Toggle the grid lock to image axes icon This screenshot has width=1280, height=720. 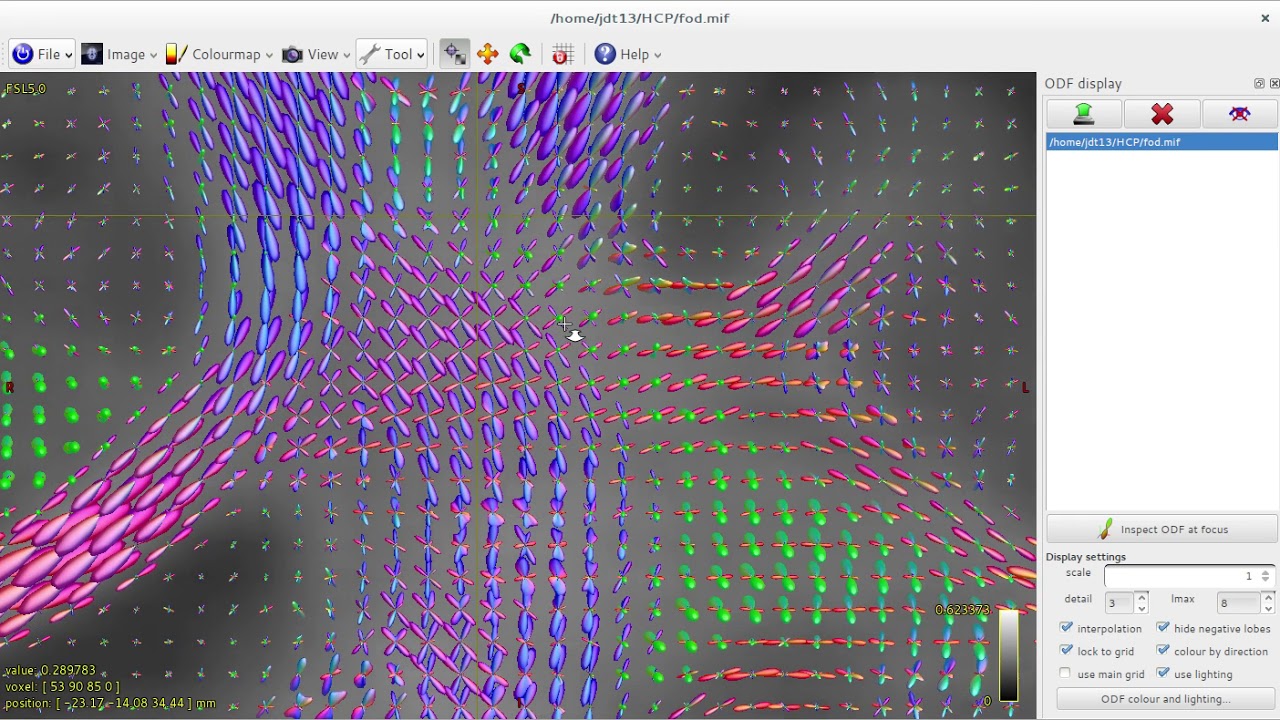pos(563,54)
